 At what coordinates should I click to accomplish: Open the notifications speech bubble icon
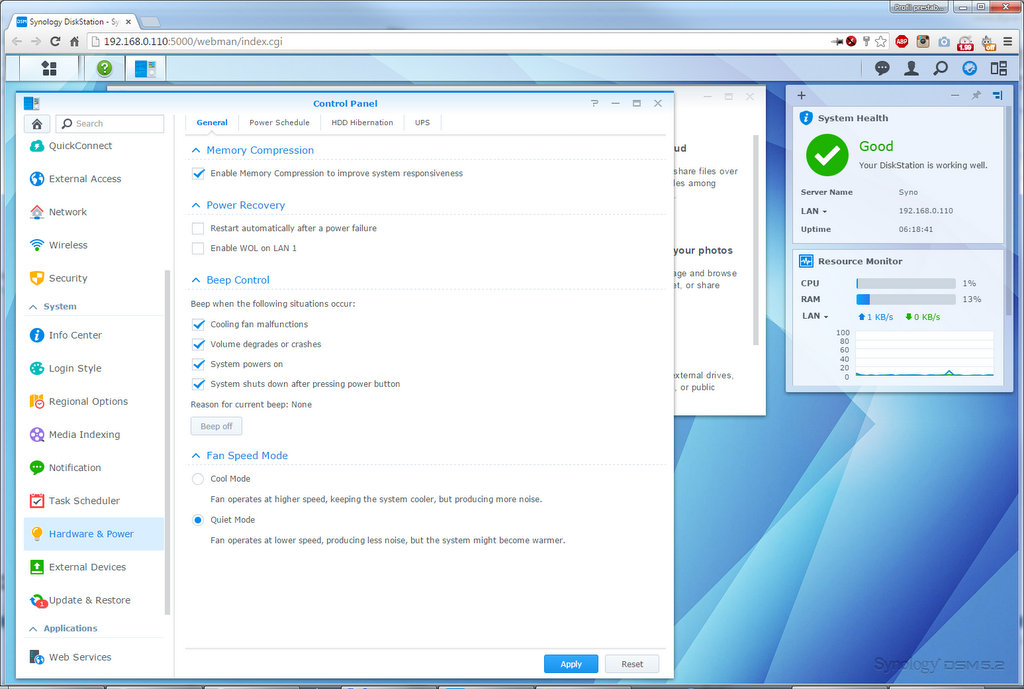(882, 68)
